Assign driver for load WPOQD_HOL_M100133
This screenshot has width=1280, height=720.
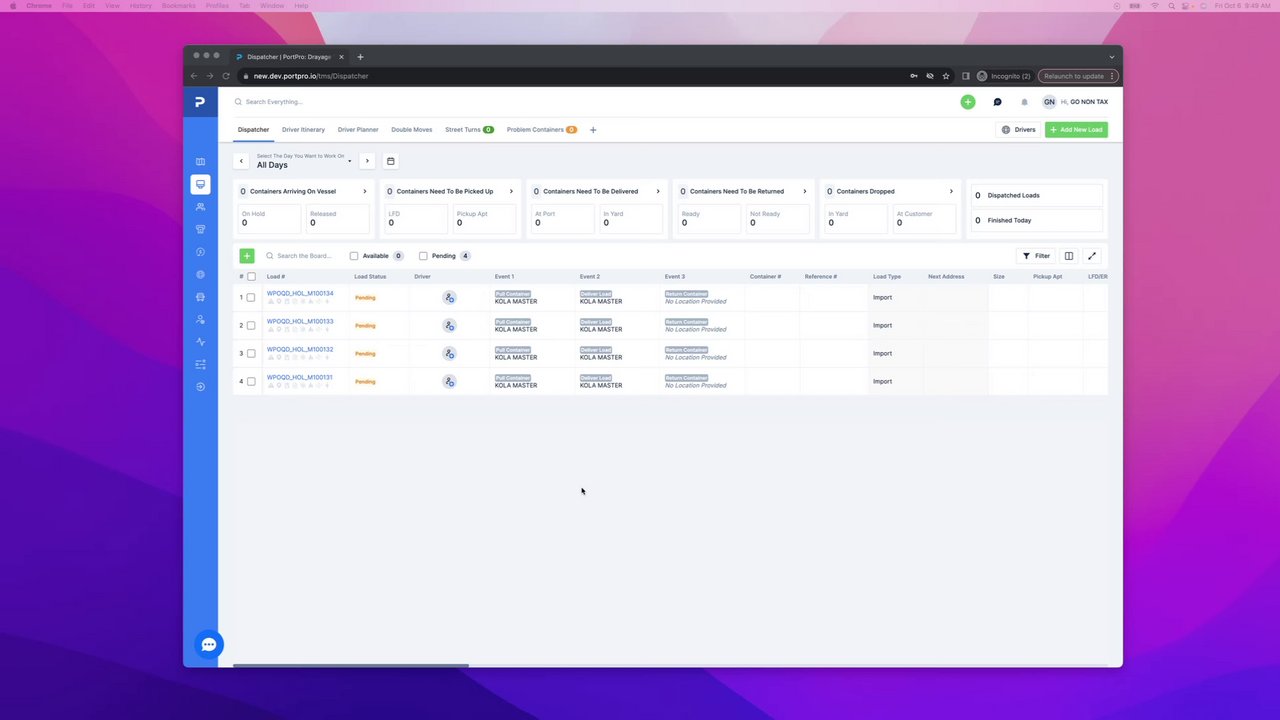click(x=449, y=325)
